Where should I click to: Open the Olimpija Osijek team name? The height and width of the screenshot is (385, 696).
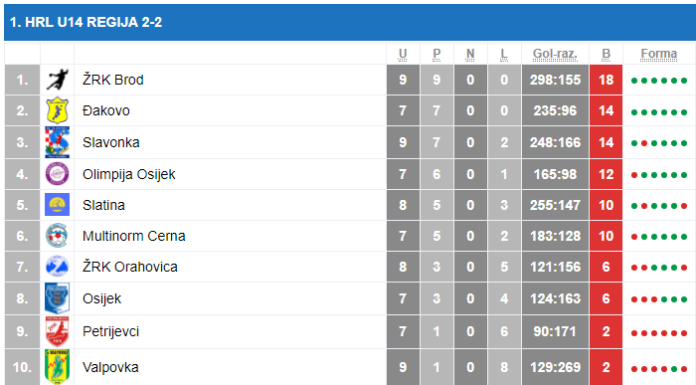[129, 174]
